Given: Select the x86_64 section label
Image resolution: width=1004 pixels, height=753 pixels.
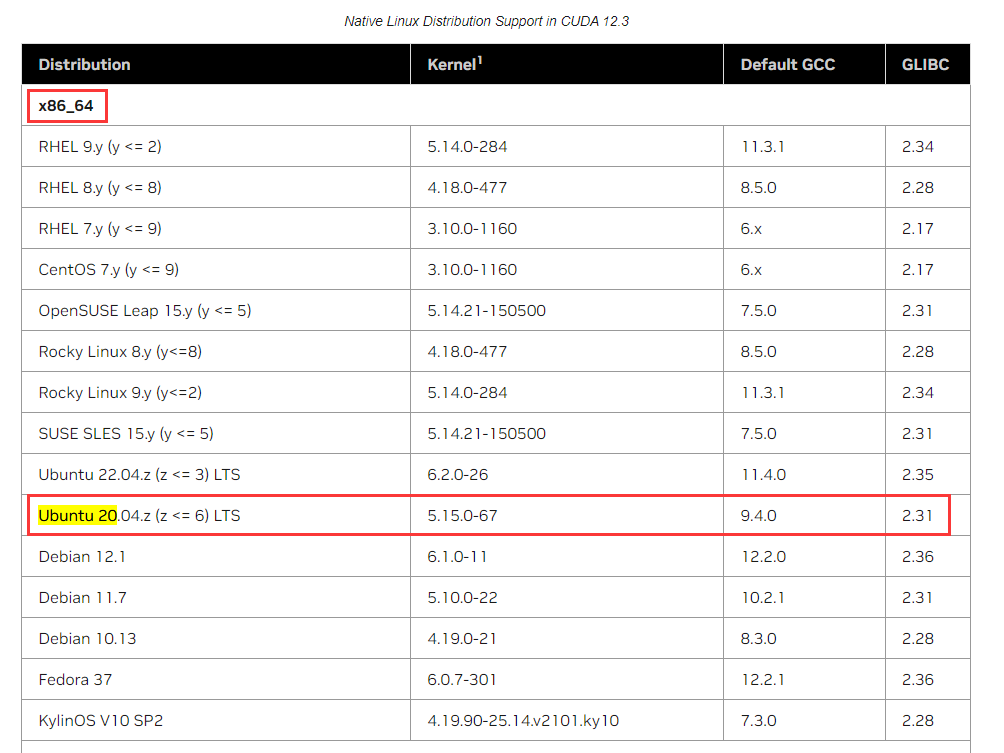Looking at the screenshot, I should click(x=66, y=106).
